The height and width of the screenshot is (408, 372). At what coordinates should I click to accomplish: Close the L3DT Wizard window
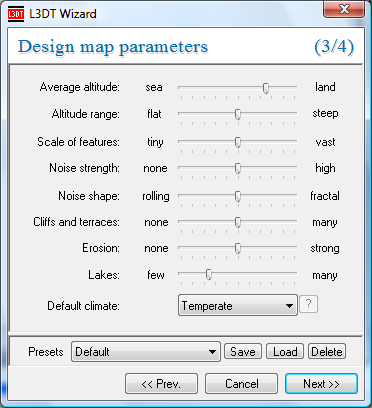(344, 9)
